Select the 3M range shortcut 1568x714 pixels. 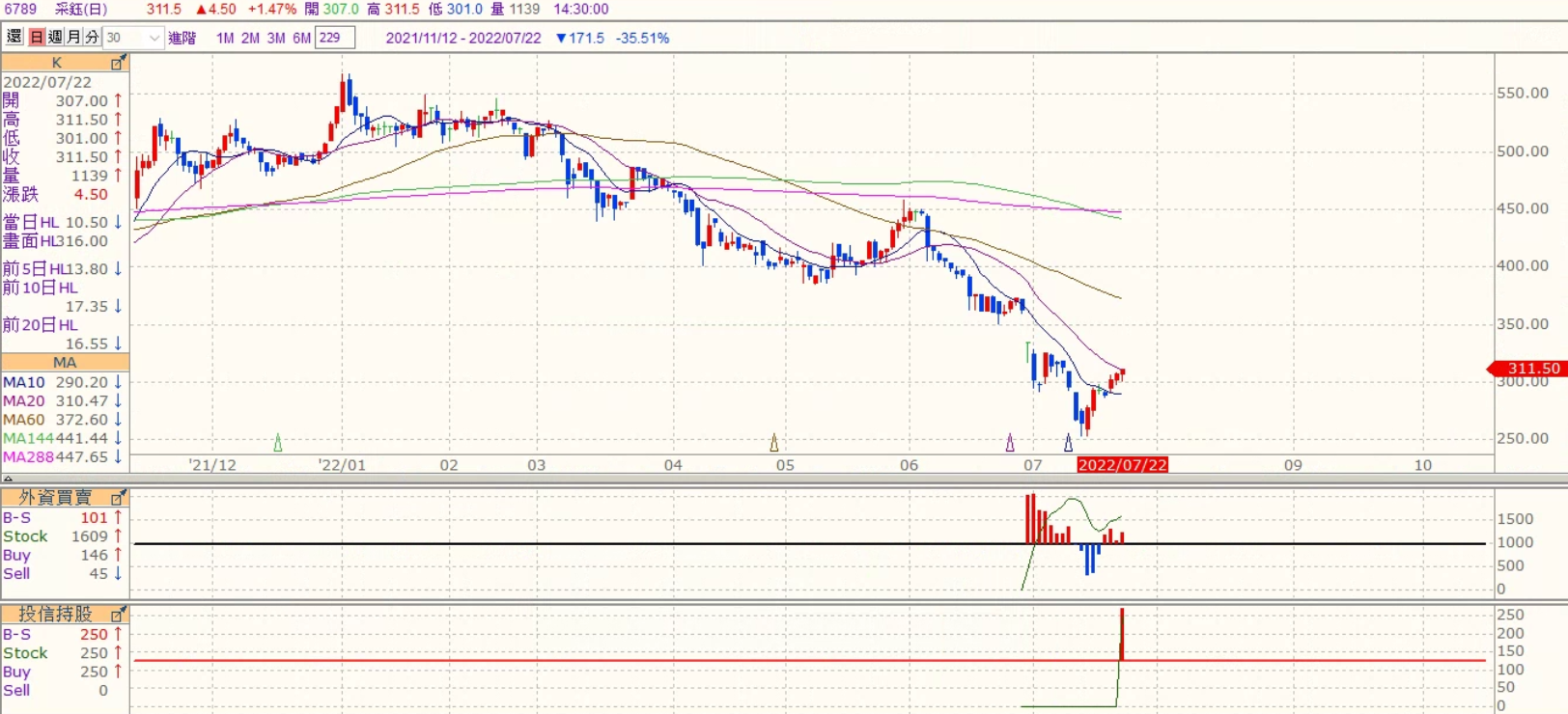coord(276,38)
